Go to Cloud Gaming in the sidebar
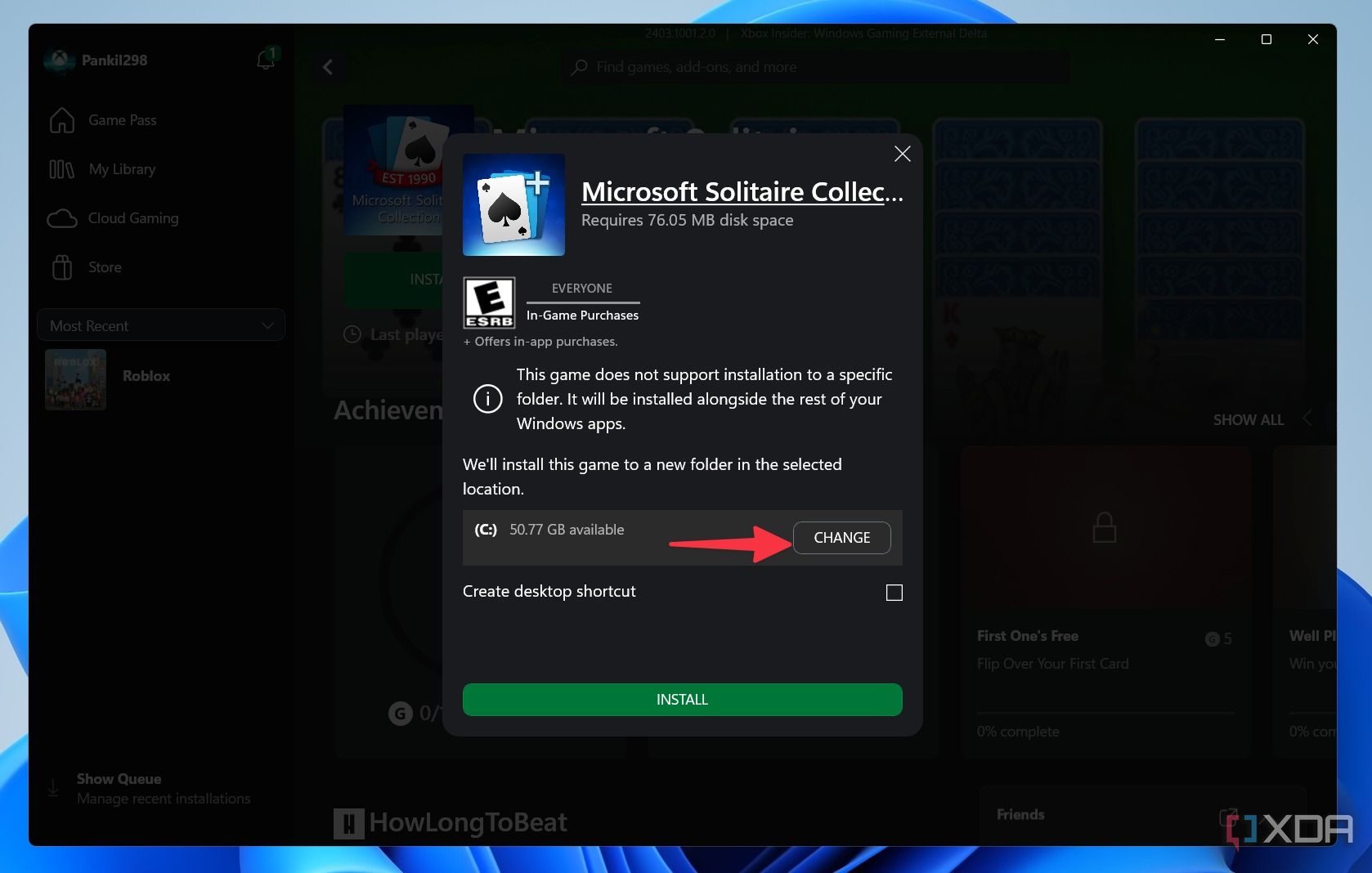 [x=132, y=218]
